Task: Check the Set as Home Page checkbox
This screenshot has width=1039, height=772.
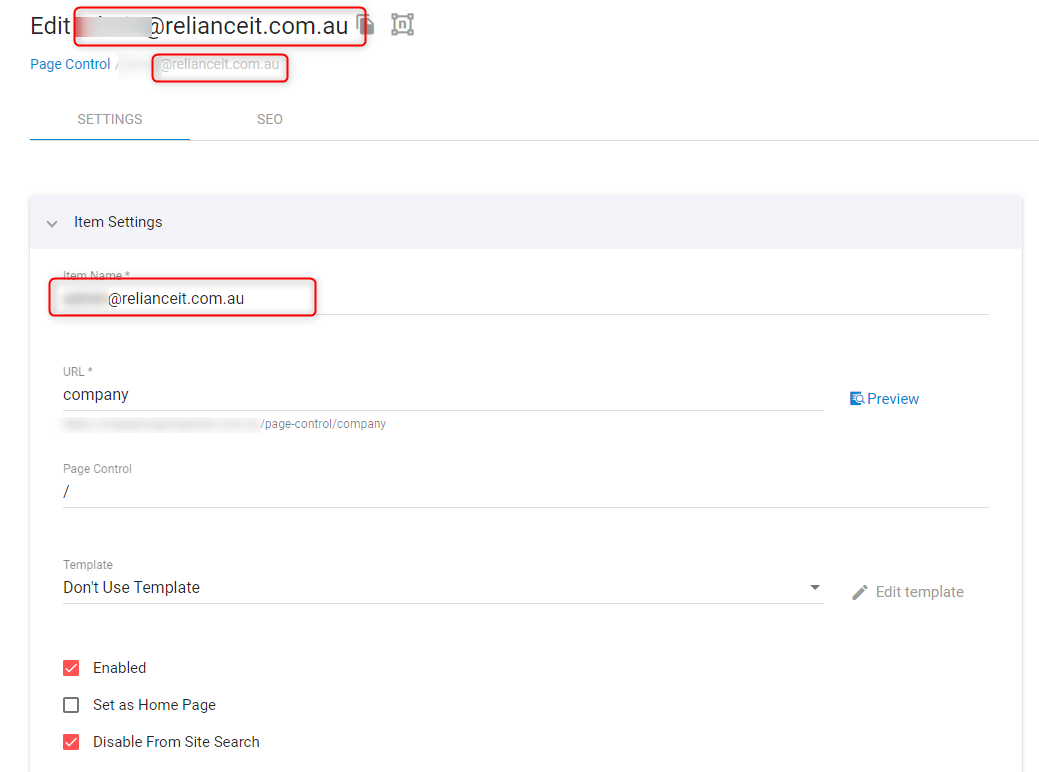Action: coord(71,705)
